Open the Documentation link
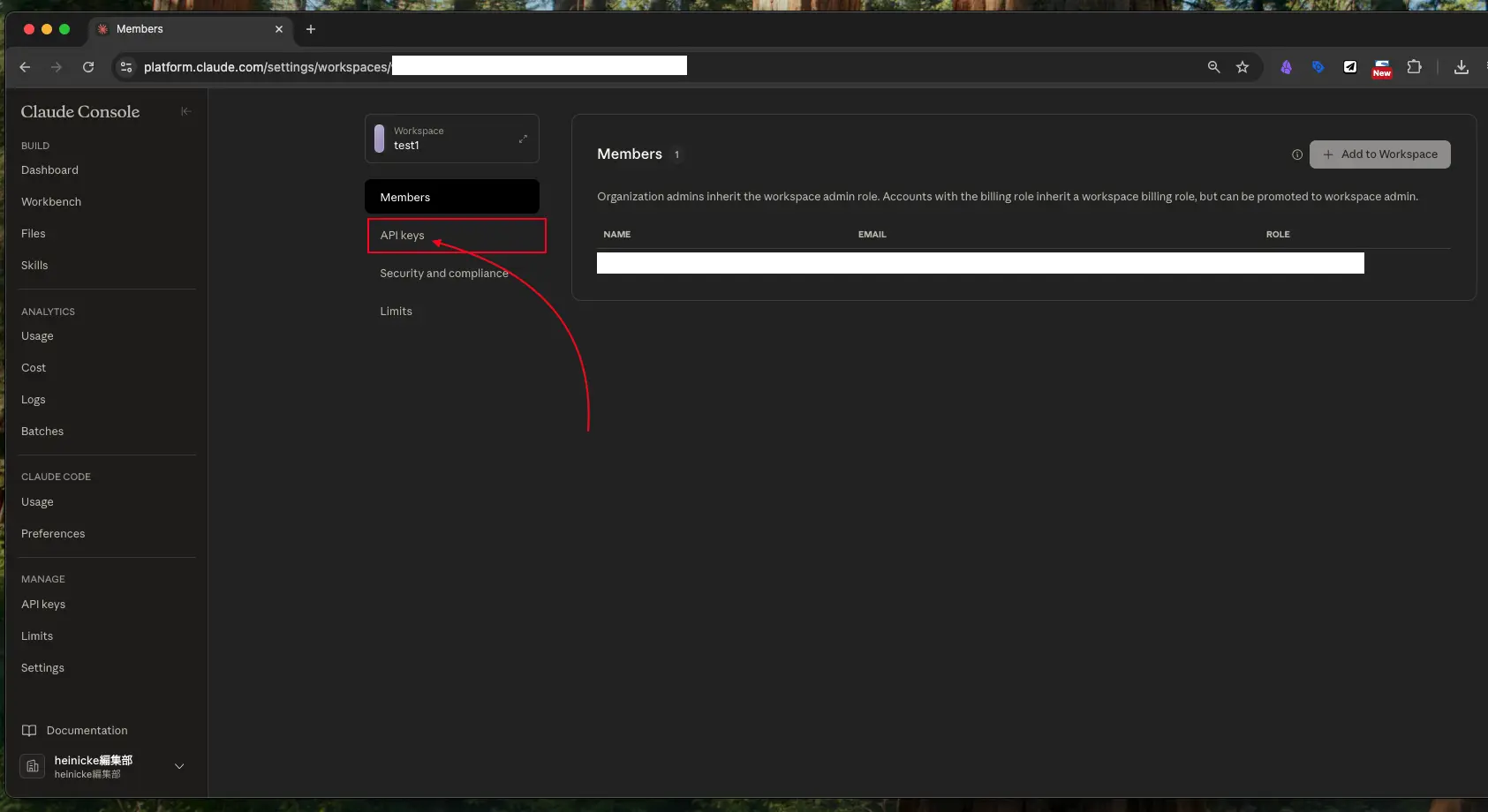 [87, 731]
